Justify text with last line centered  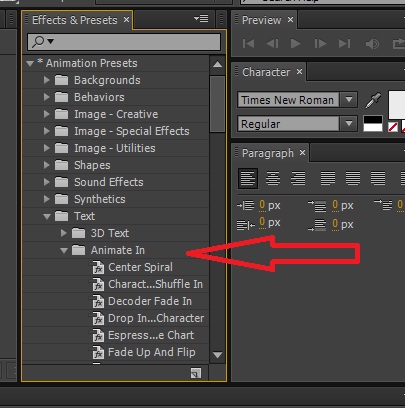click(x=353, y=178)
